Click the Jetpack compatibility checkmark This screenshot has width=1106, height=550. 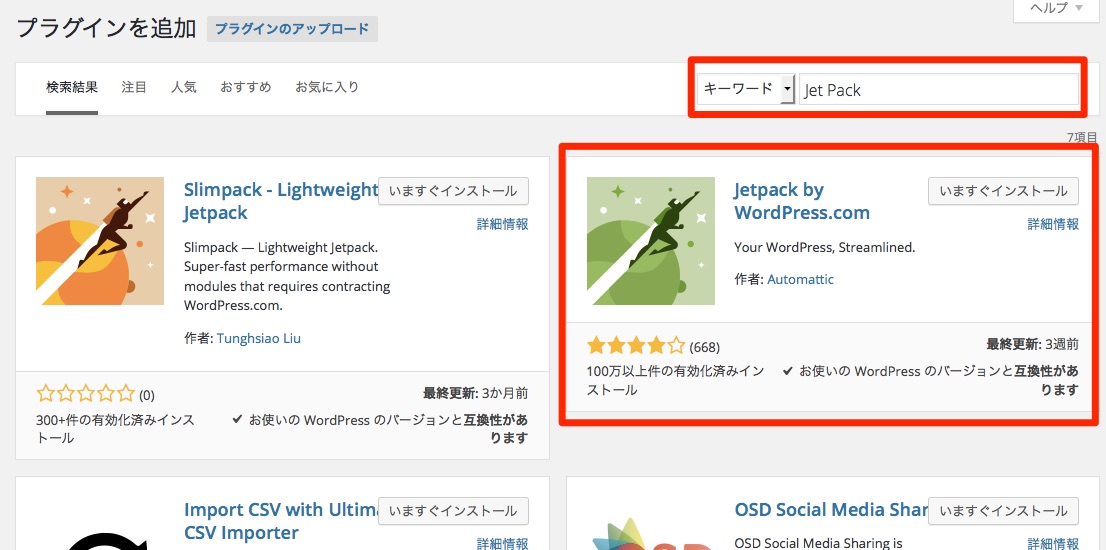tap(788, 370)
